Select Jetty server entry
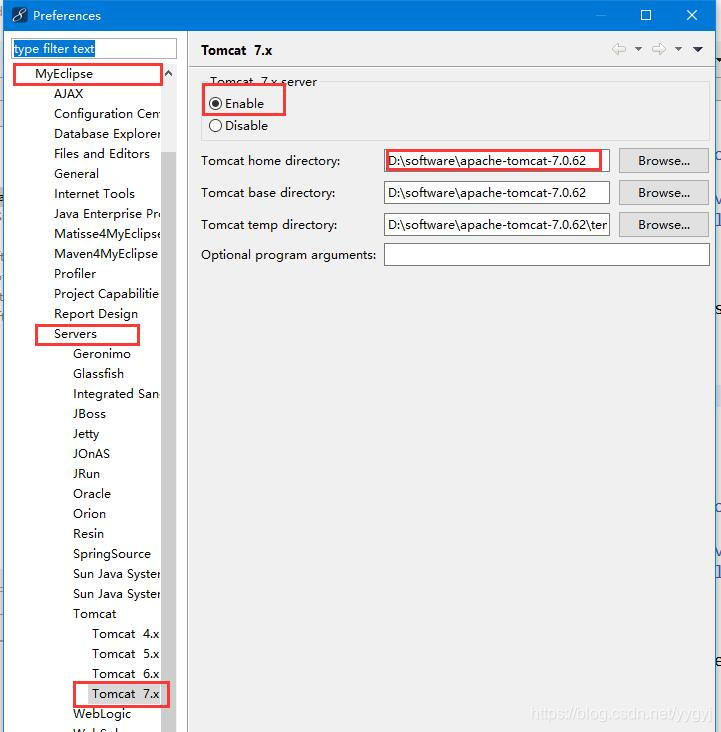721x732 pixels. [86, 434]
